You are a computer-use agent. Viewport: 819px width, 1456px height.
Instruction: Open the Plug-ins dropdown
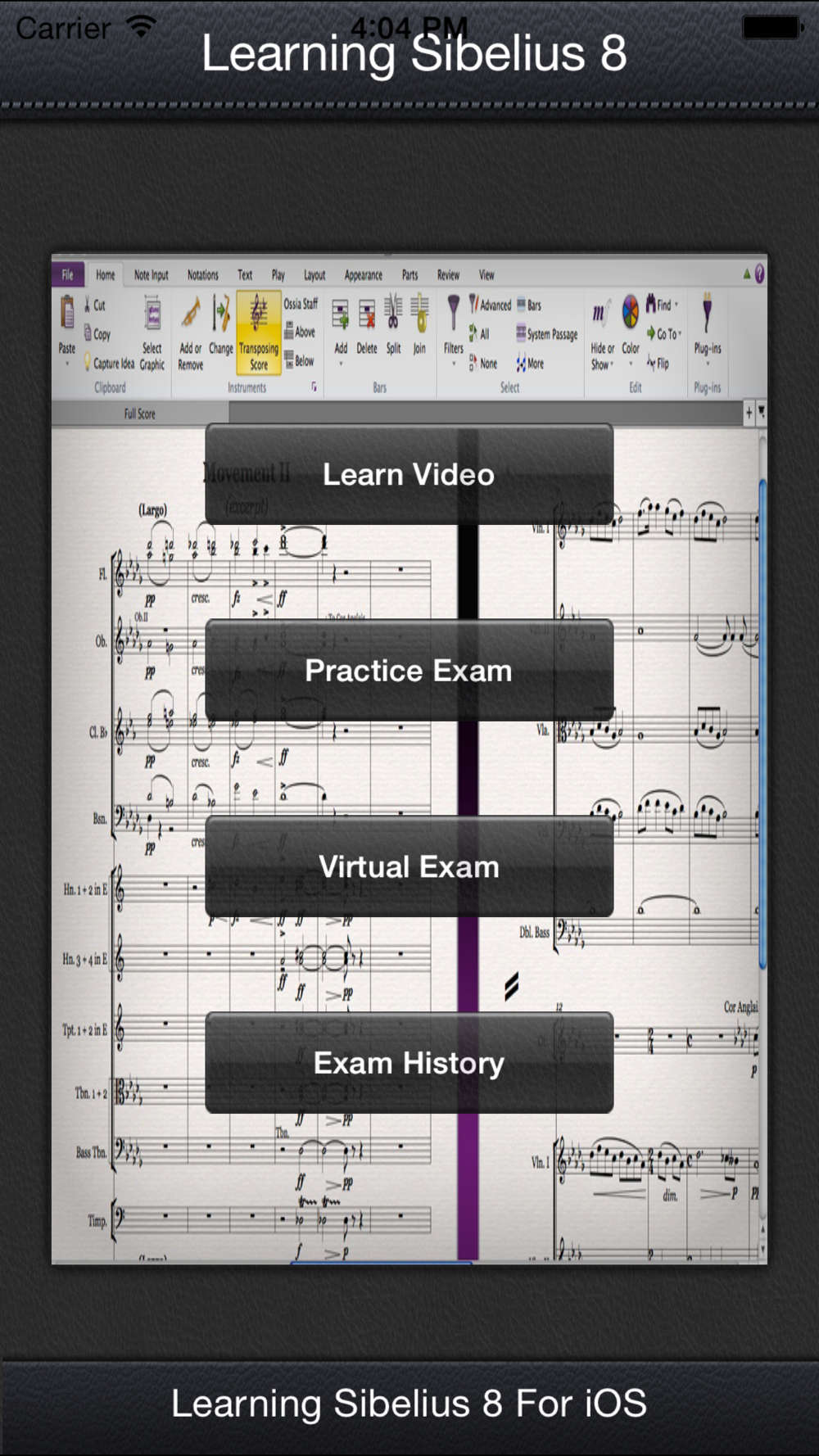(x=708, y=328)
